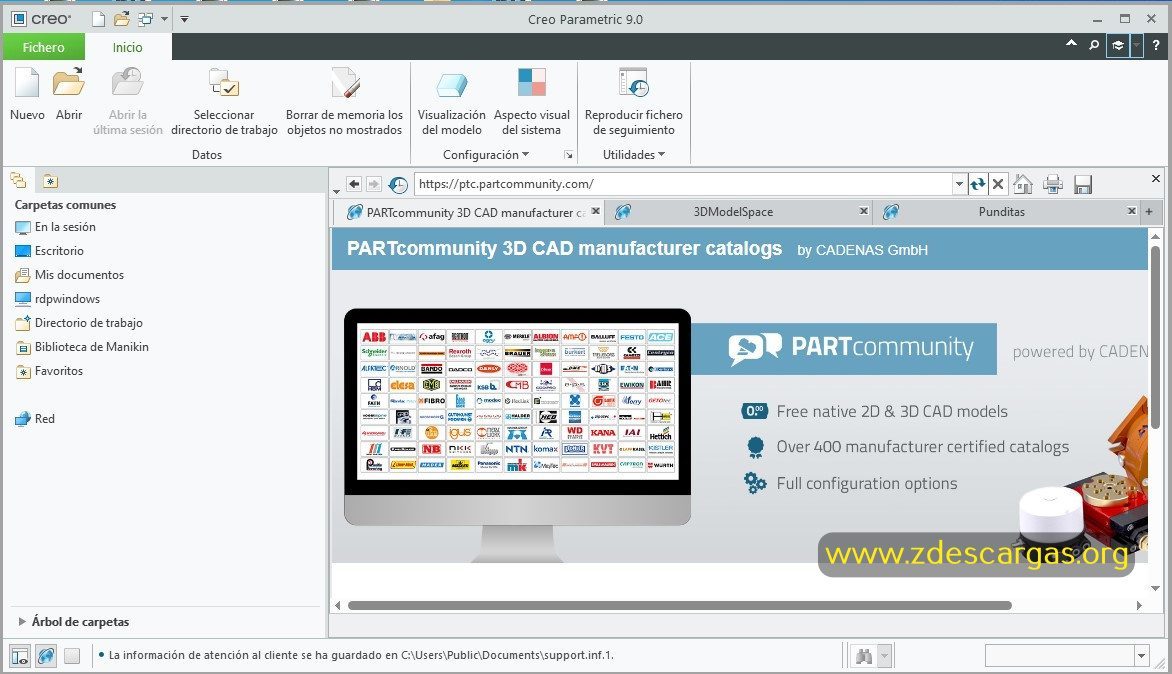Image resolution: width=1172 pixels, height=674 pixels.
Task: Open Biblioteca de Manikin
Action: click(81, 346)
